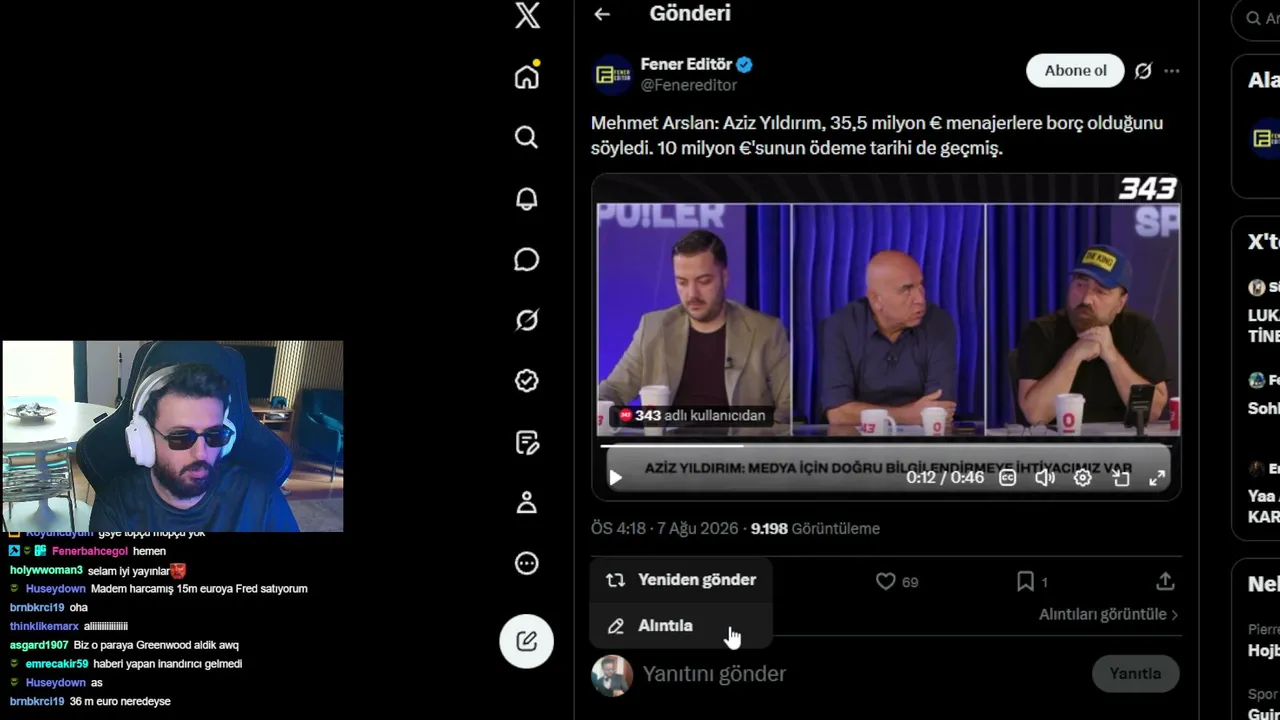This screenshot has width=1280, height=720.
Task: Open the sidebar icon above the profile icon
Action: 527,442
